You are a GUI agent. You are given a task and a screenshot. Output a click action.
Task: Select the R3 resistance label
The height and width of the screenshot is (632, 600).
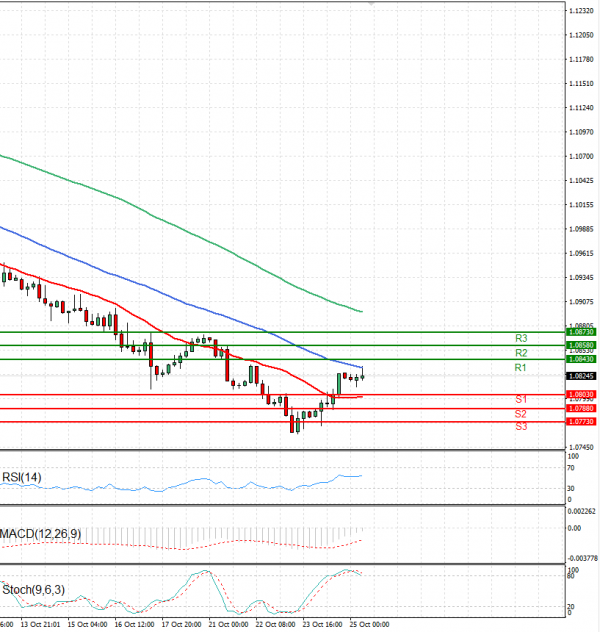[x=521, y=338]
